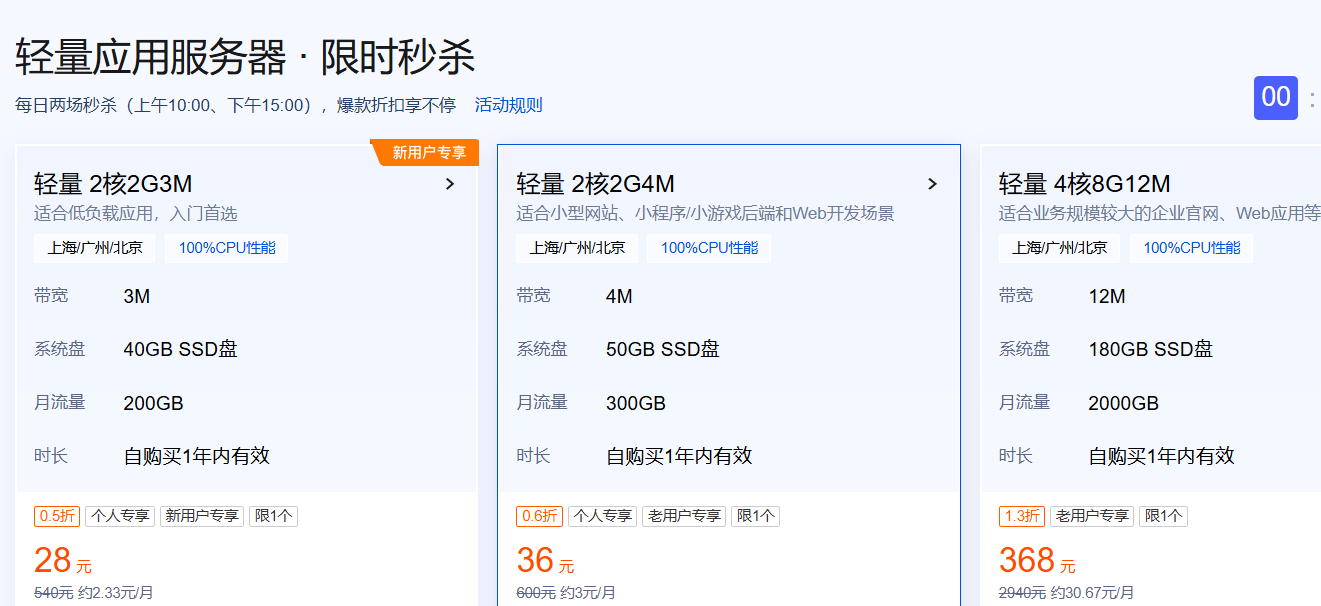
Task: Open the 活动规则 link
Action: (508, 105)
